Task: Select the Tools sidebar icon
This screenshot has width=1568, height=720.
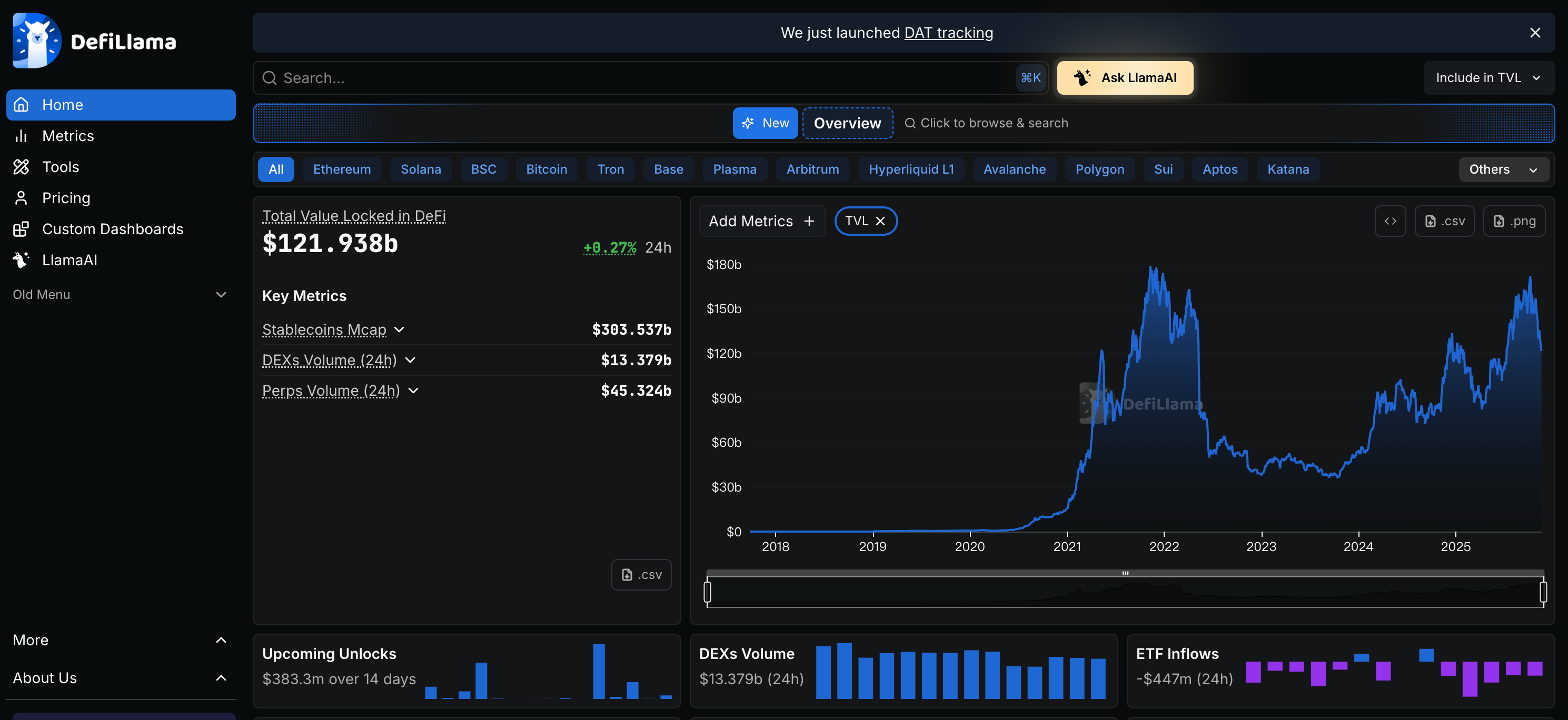Action: 21,167
